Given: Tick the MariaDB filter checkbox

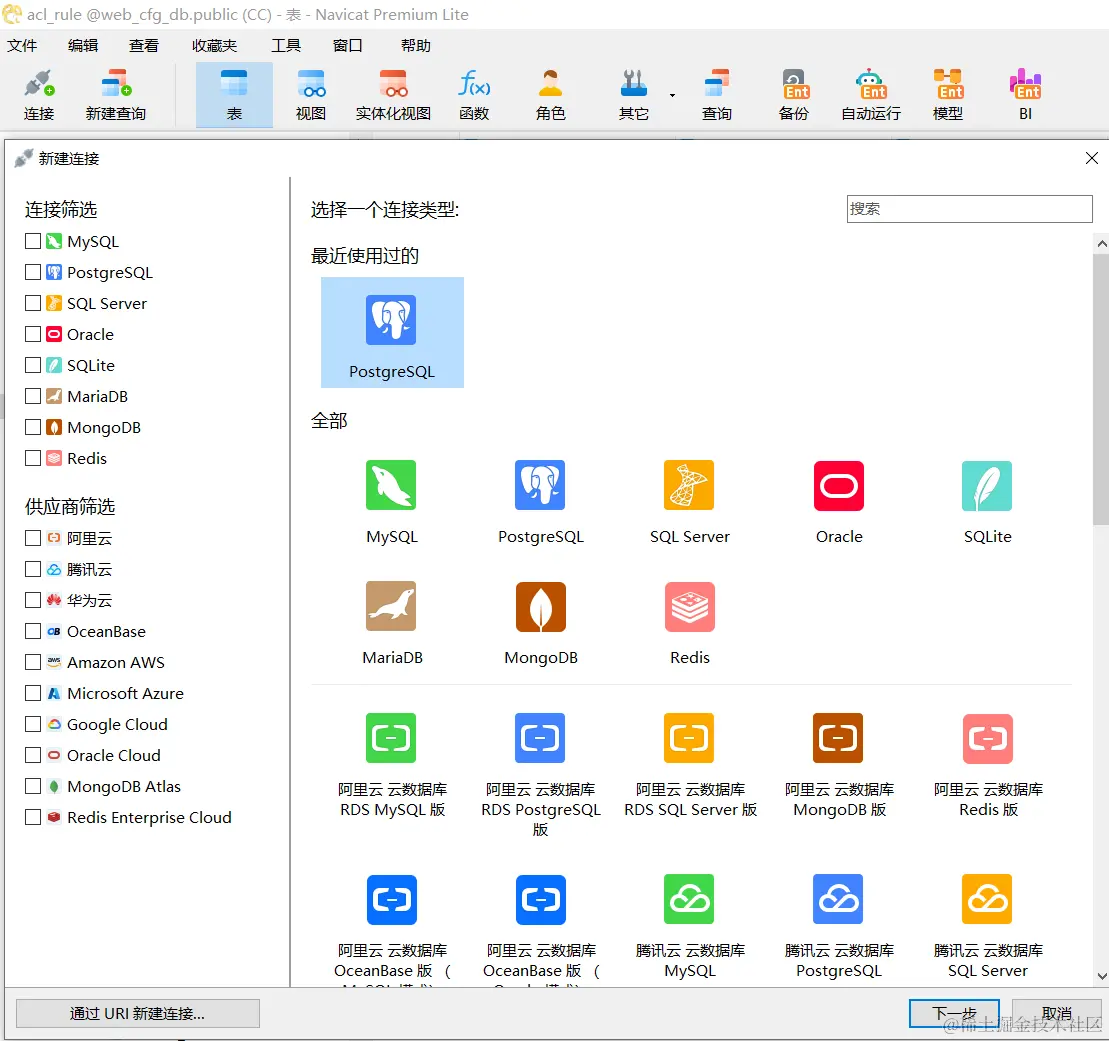Looking at the screenshot, I should click(x=33, y=396).
